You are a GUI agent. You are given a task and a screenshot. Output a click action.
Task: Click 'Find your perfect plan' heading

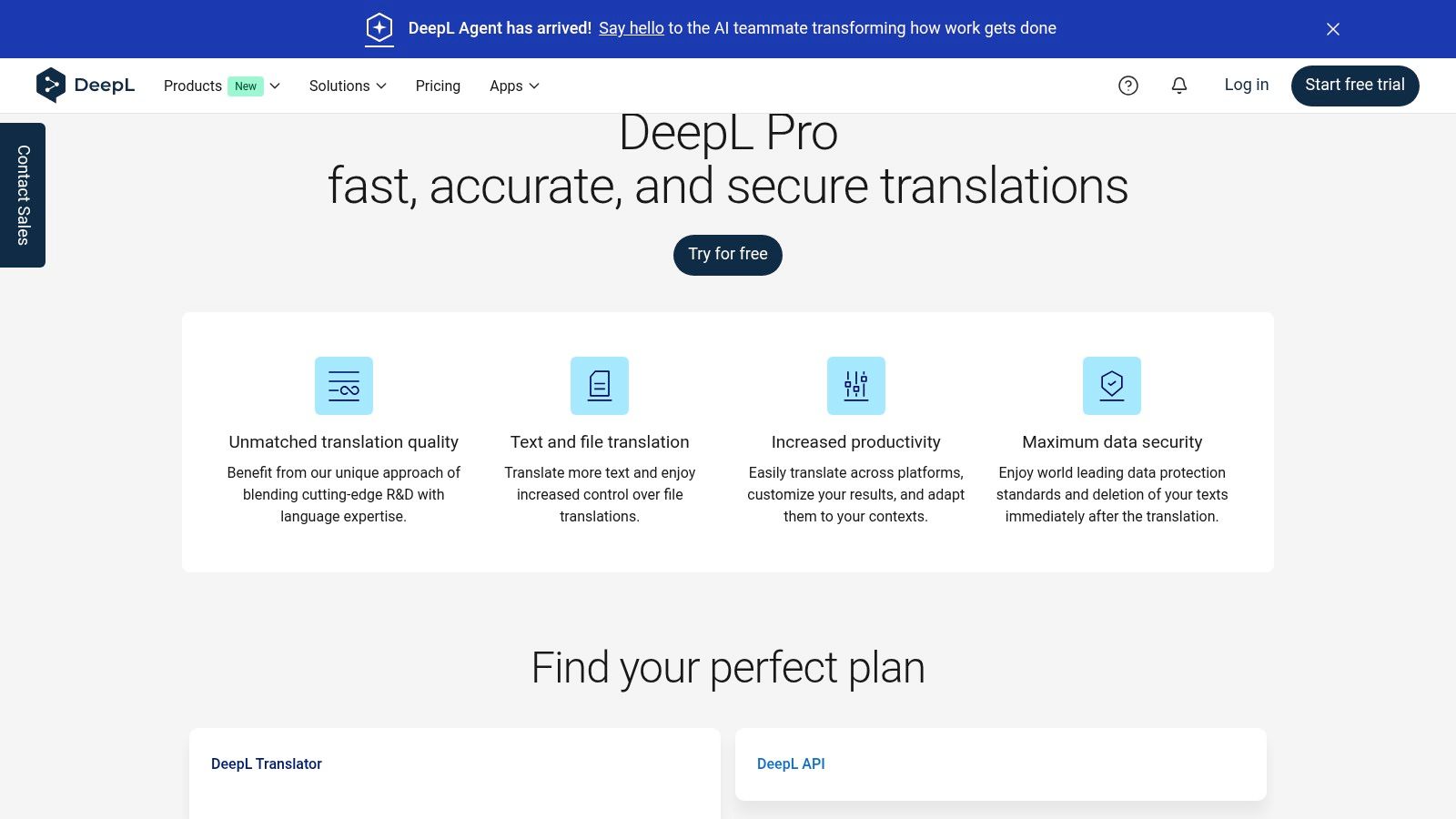pyautogui.click(x=728, y=668)
